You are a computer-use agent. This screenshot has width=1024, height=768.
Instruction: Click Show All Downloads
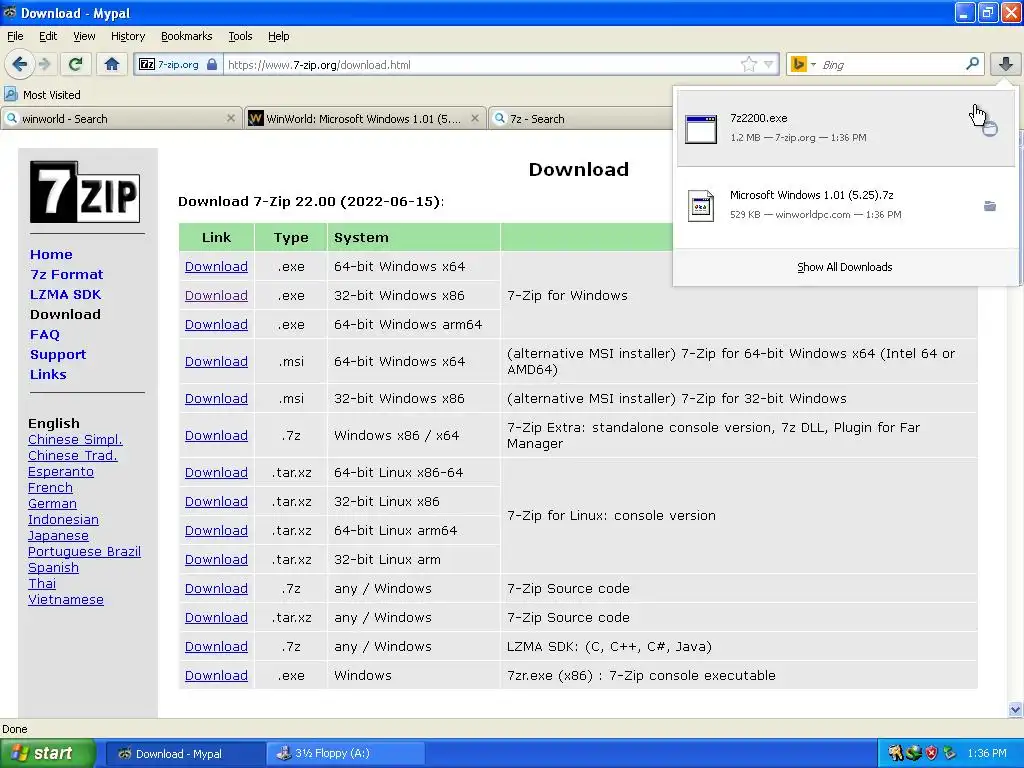(844, 267)
